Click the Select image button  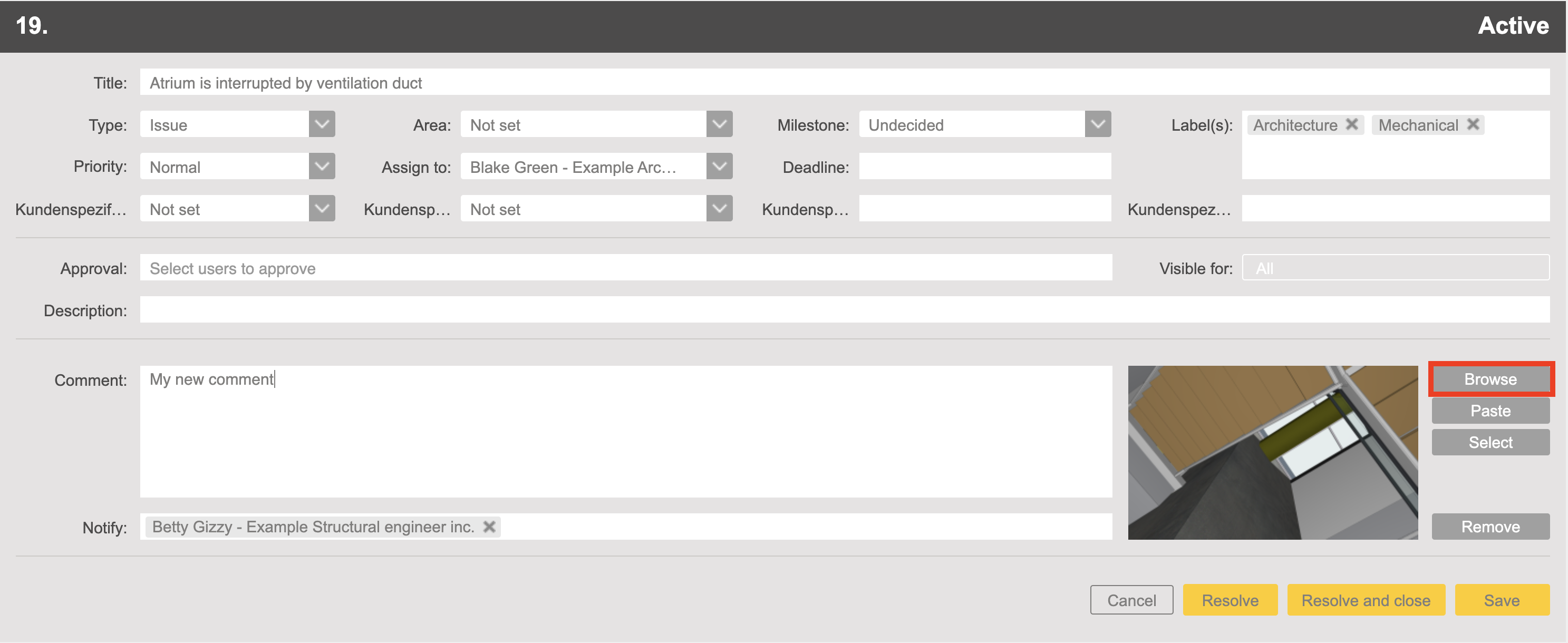[1490, 442]
